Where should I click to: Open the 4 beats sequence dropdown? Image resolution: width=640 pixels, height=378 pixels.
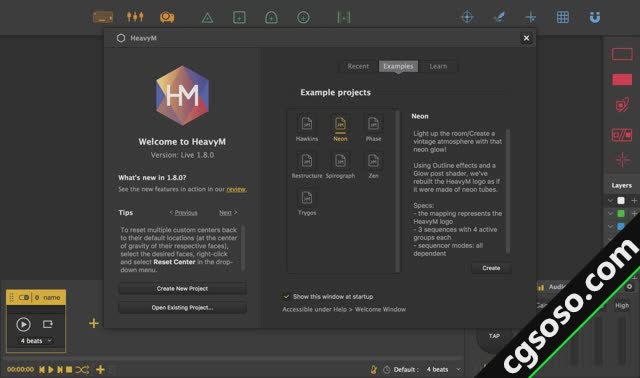click(36, 341)
